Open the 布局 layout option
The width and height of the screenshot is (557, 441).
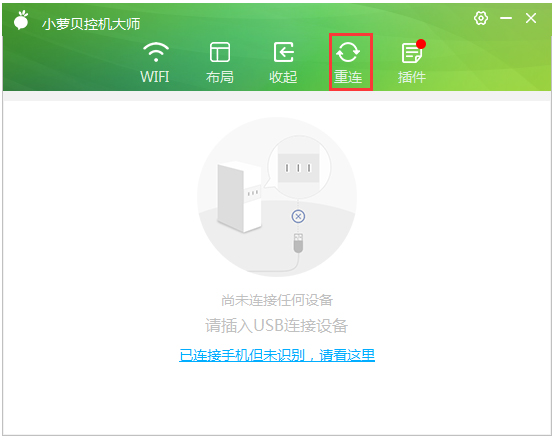click(220, 63)
